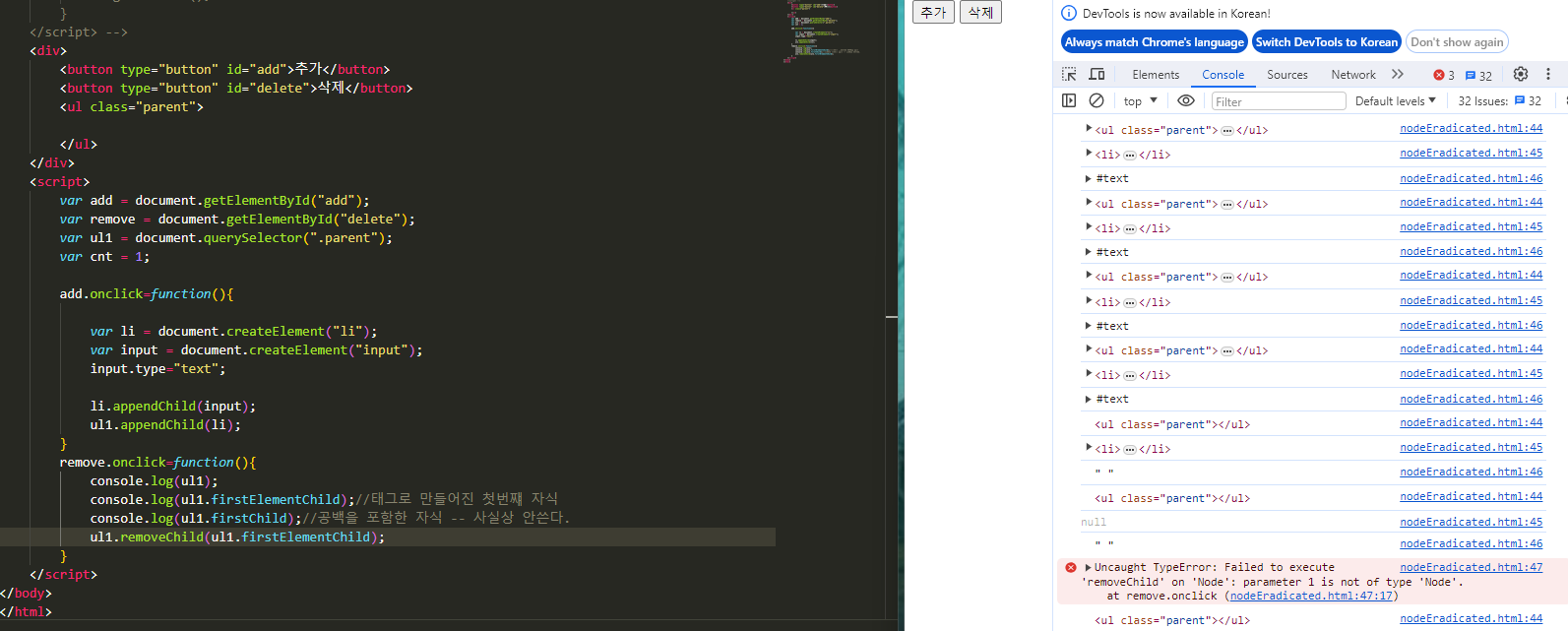Open the '32 Issues:' link in console toolbar
Screen dimensions: 1568x631
coord(1499,101)
